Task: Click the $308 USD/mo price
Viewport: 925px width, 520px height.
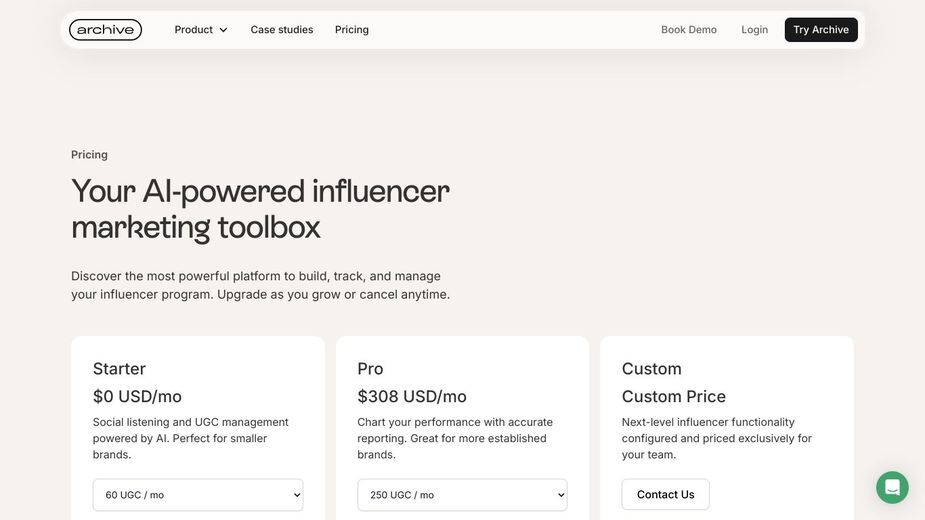Action: [412, 397]
